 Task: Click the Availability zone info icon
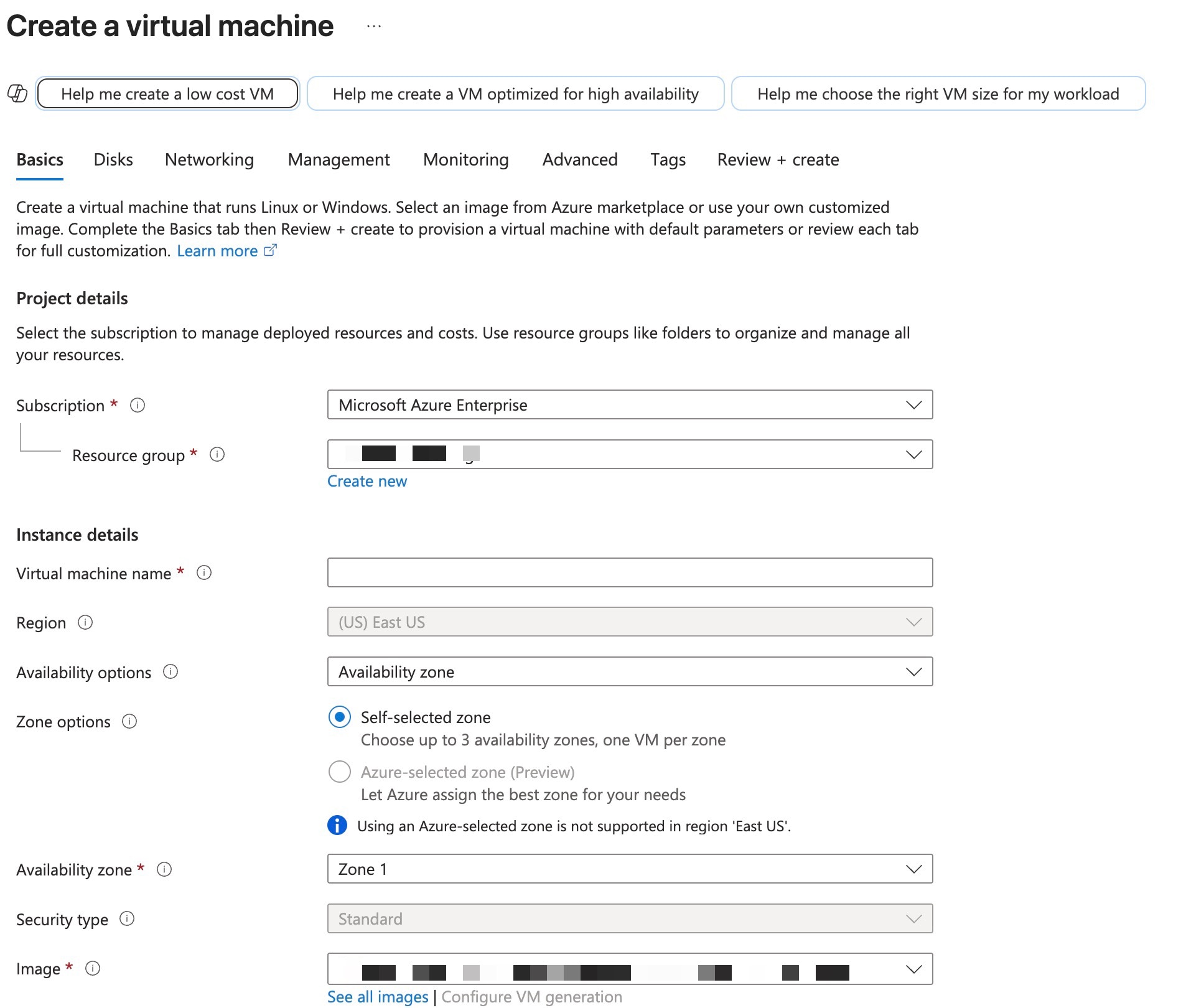coord(164,869)
